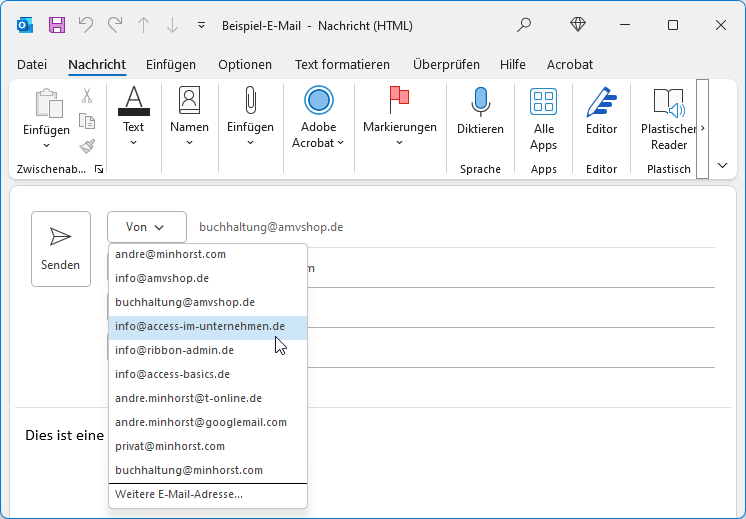Click the Dictate microphone icon

pyautogui.click(x=480, y=101)
